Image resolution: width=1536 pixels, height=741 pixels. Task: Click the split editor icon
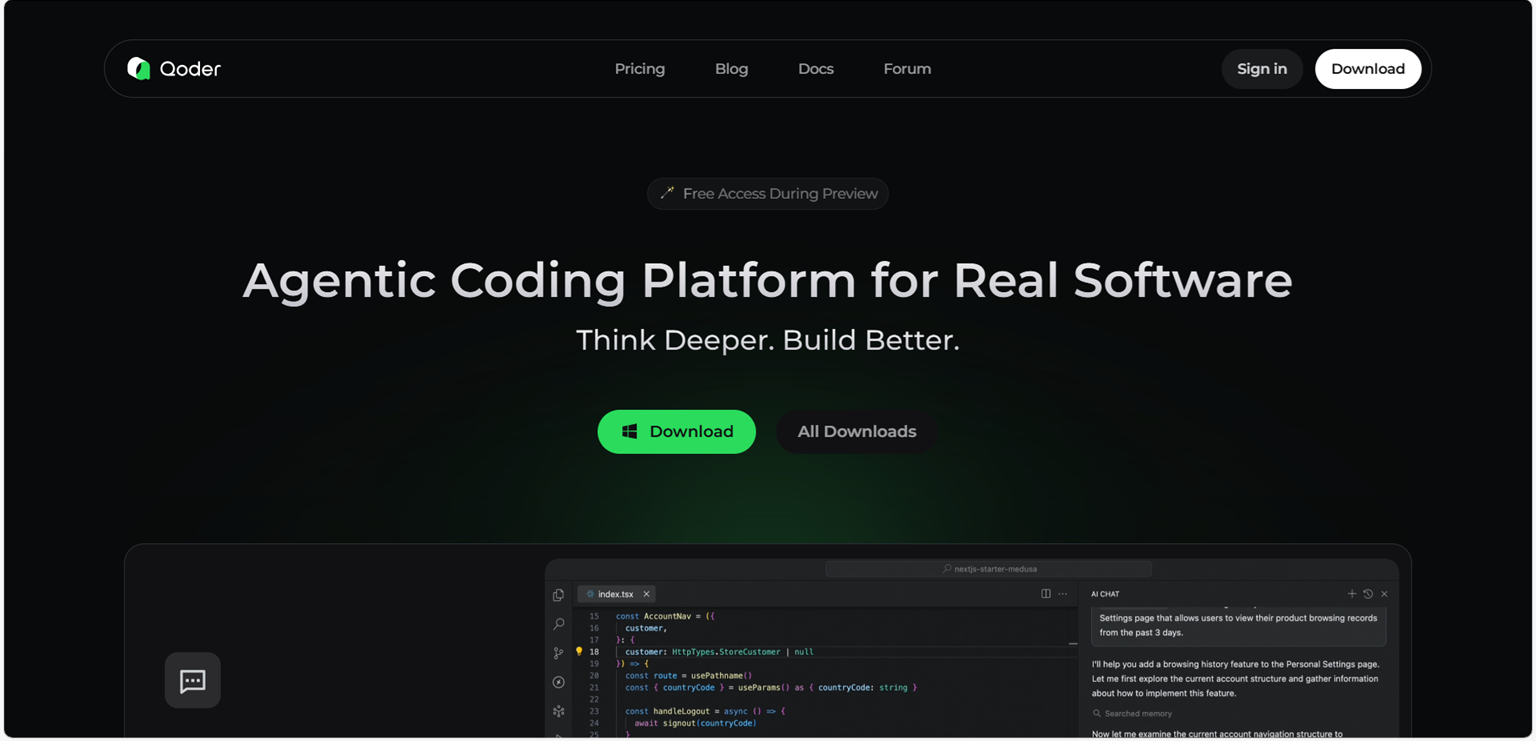pyautogui.click(x=1046, y=594)
